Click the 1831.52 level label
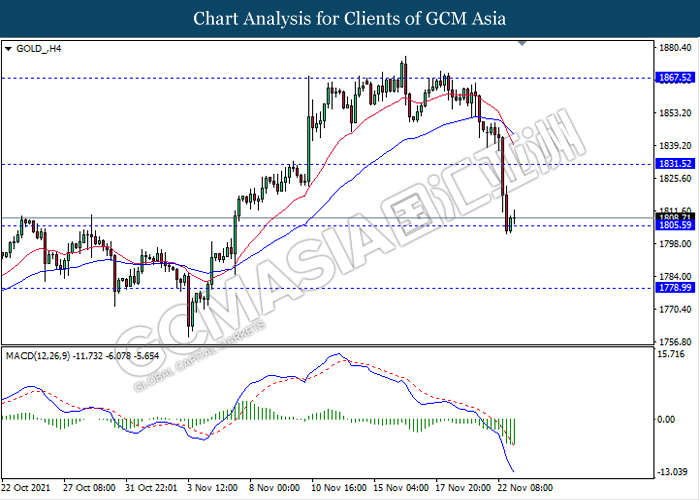Screen dimensions: 700x500 [675, 164]
